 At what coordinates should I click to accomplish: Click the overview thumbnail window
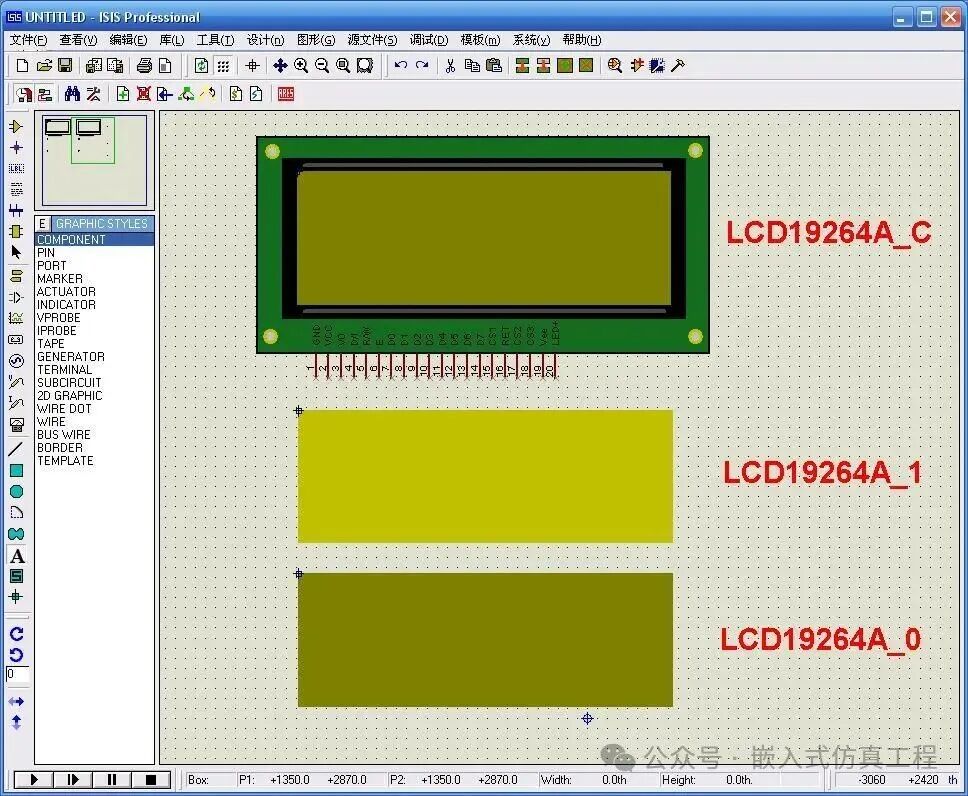[94, 161]
